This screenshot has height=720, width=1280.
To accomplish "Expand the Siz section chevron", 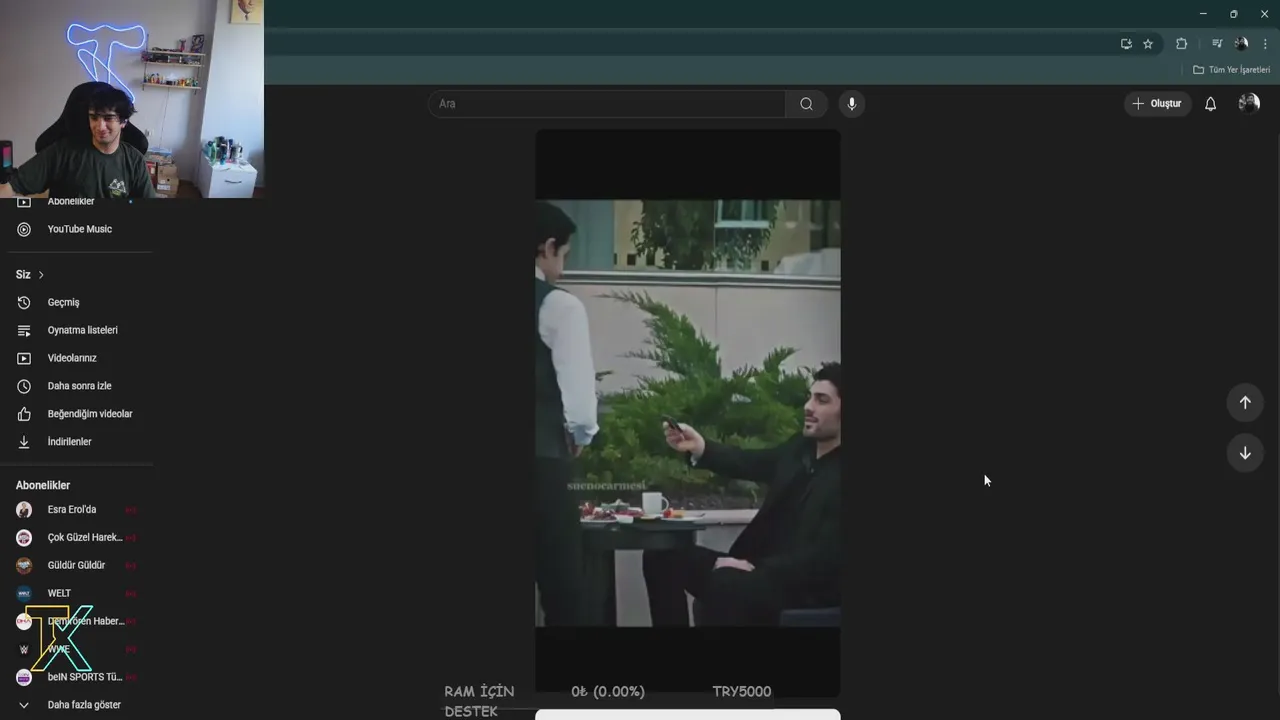I will [41, 275].
